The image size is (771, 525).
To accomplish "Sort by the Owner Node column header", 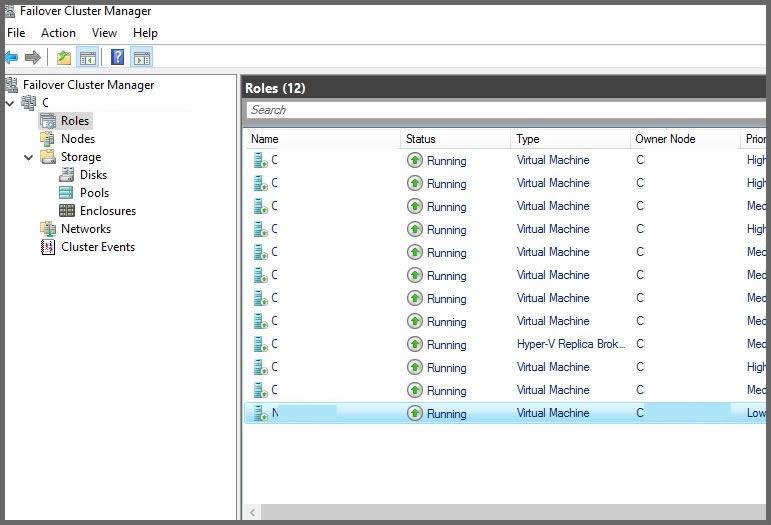I will pos(665,139).
